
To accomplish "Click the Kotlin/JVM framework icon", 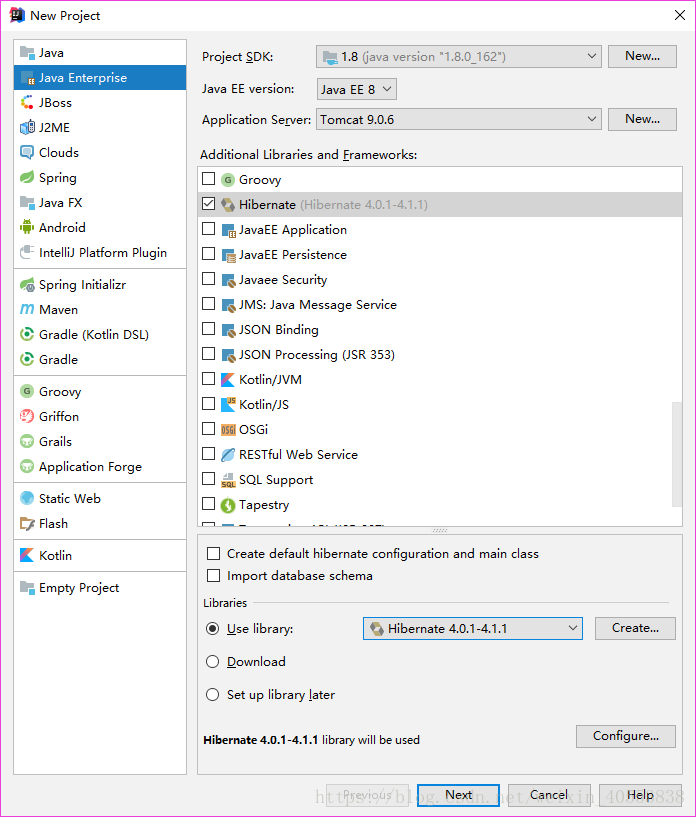I will pyautogui.click(x=228, y=380).
